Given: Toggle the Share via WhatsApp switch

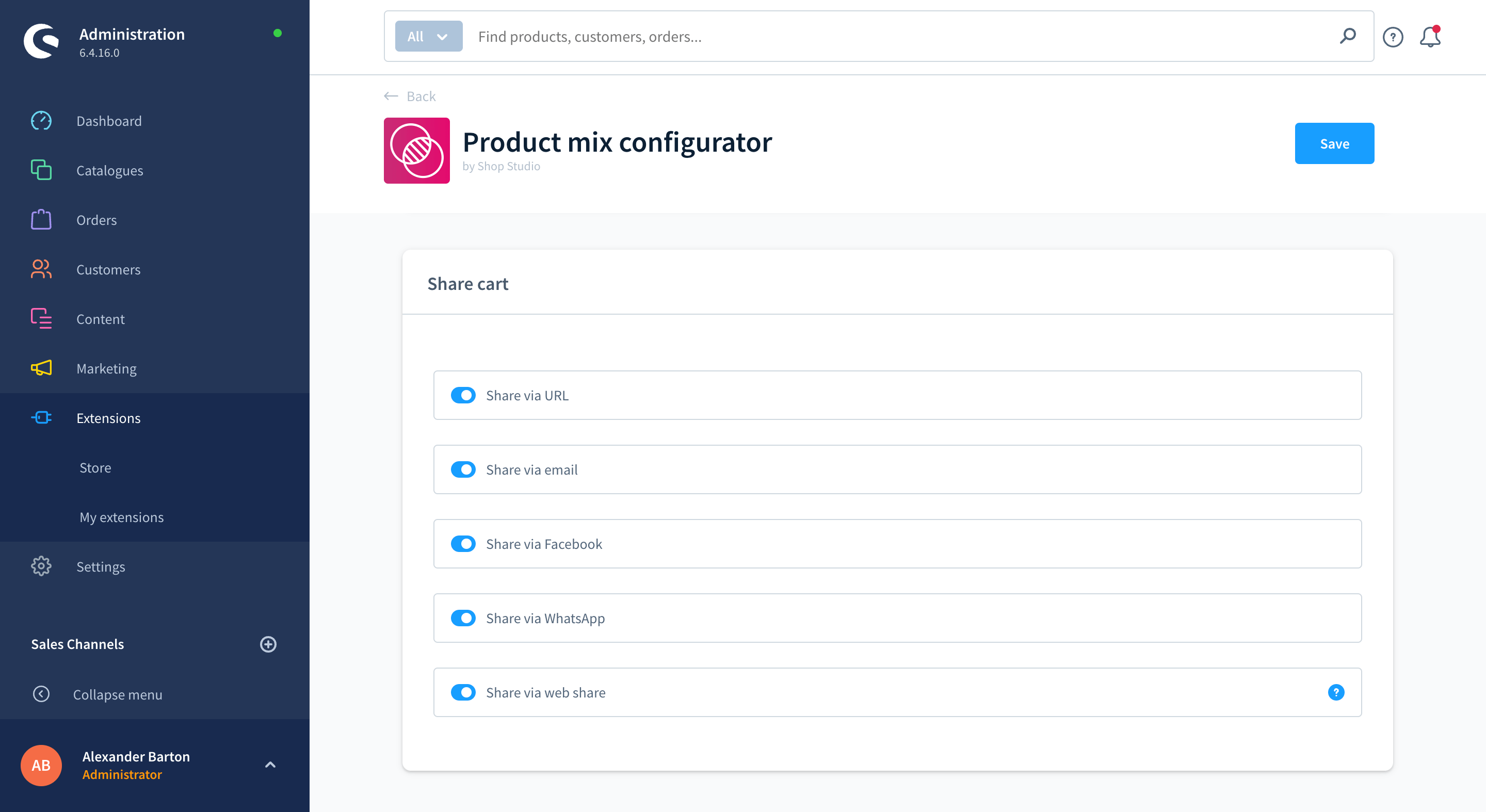Looking at the screenshot, I should [x=463, y=618].
